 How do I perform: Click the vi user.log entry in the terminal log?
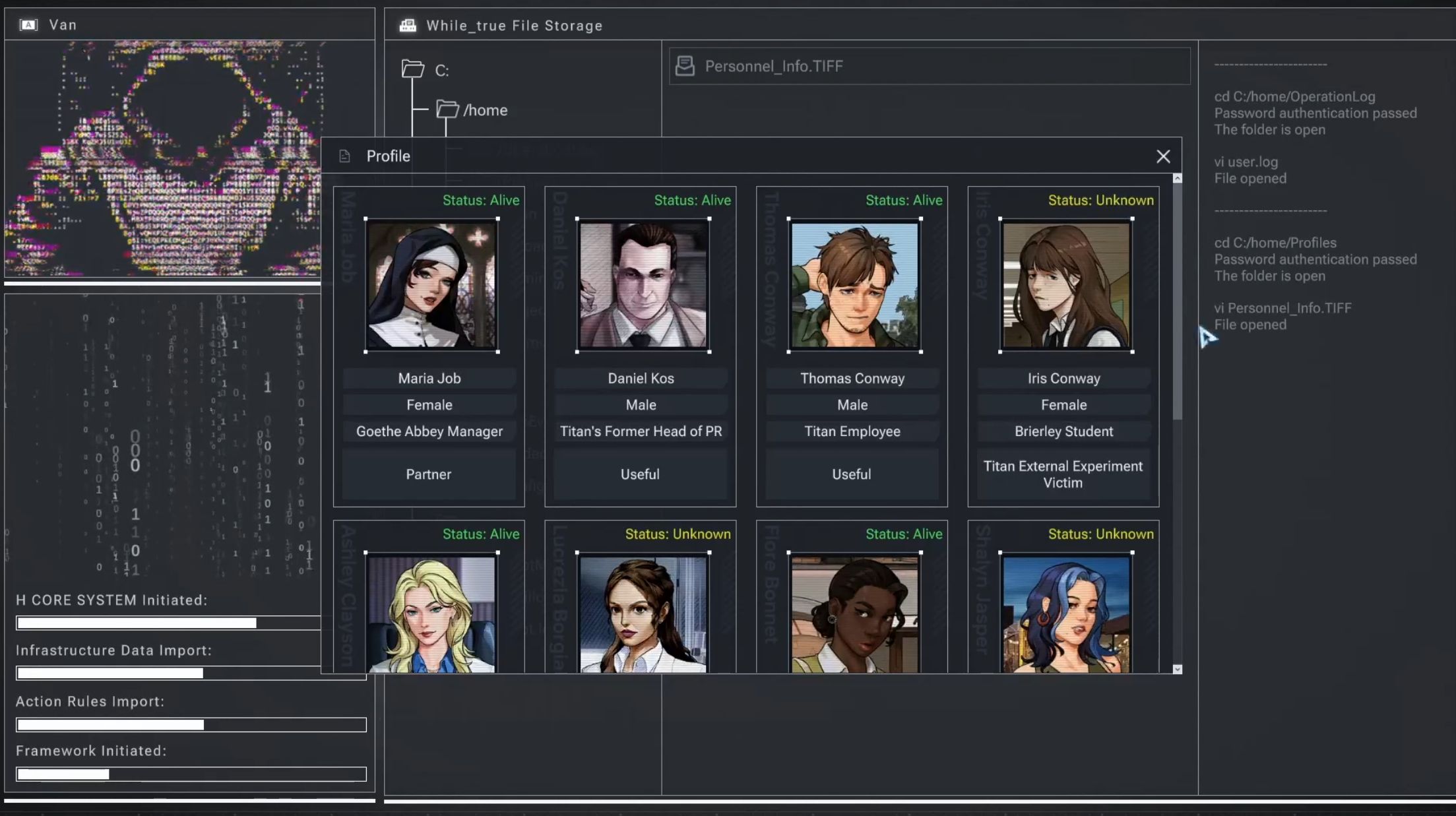1246,162
